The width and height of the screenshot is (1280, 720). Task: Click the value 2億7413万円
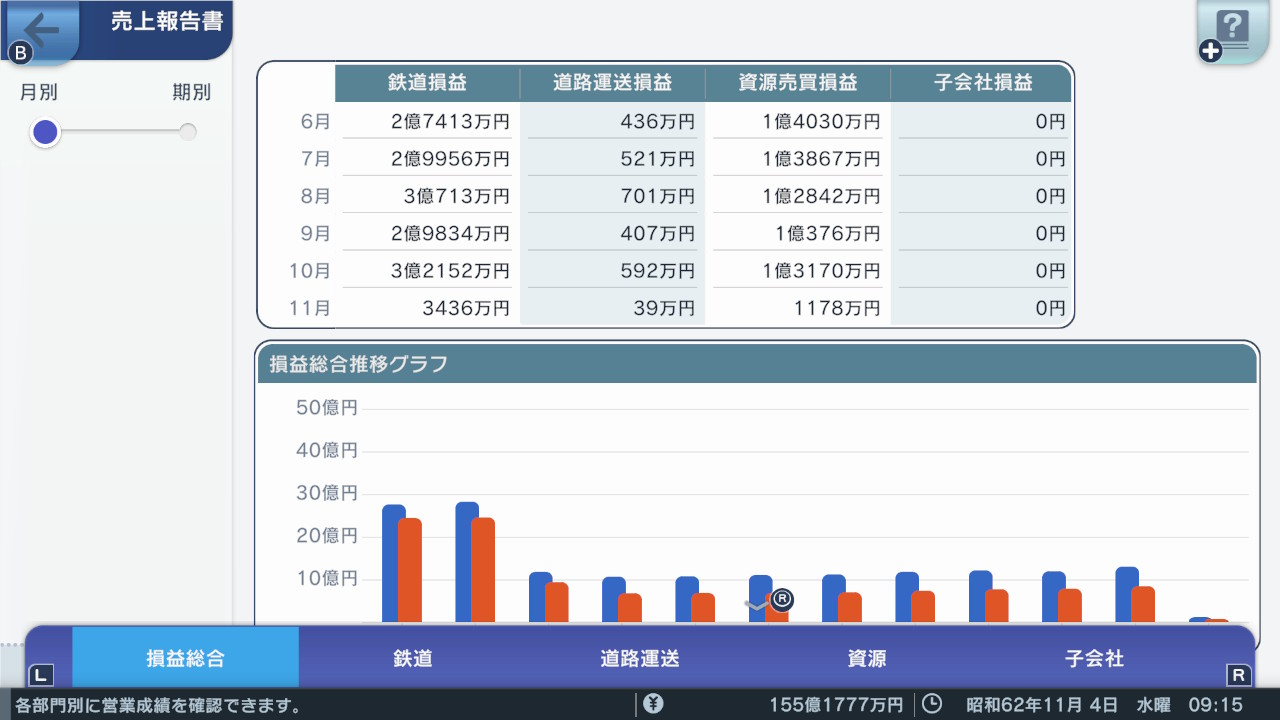click(x=450, y=122)
